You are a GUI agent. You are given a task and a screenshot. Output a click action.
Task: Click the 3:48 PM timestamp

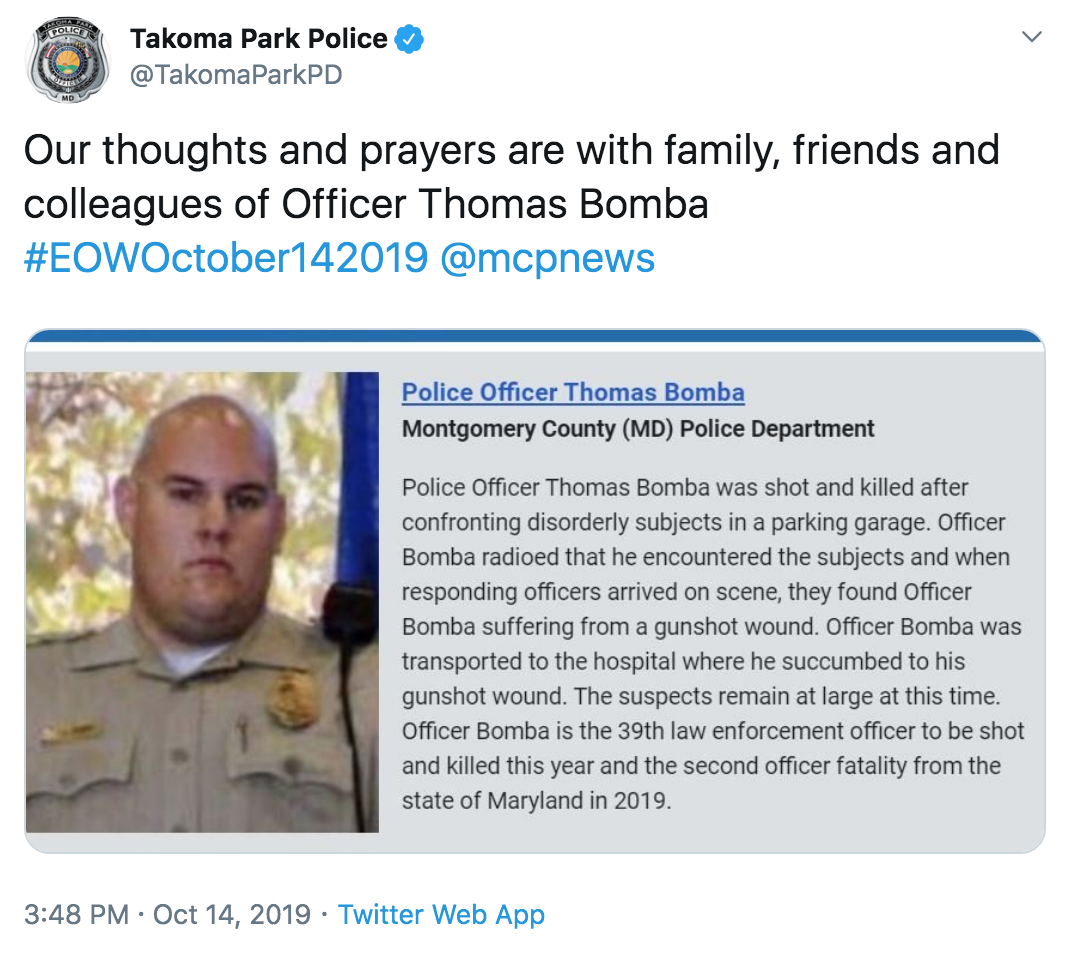76,914
